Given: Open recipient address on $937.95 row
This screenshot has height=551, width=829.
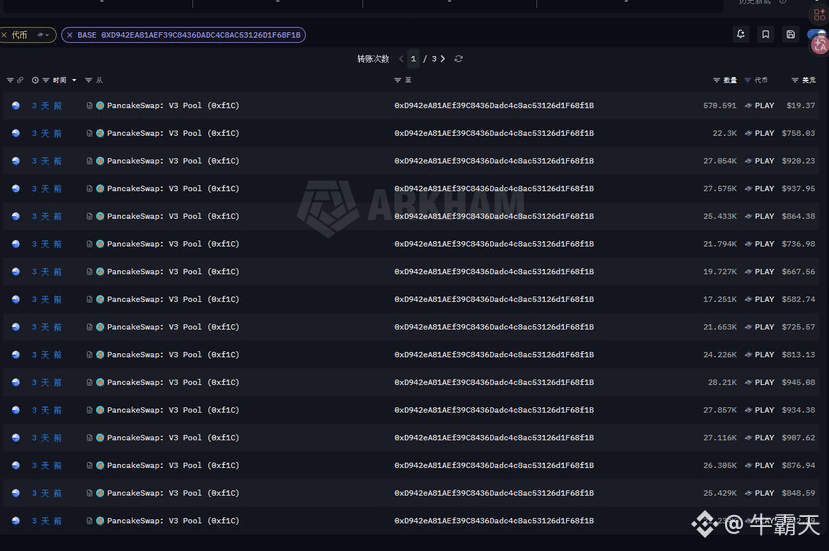Looking at the screenshot, I should [494, 189].
